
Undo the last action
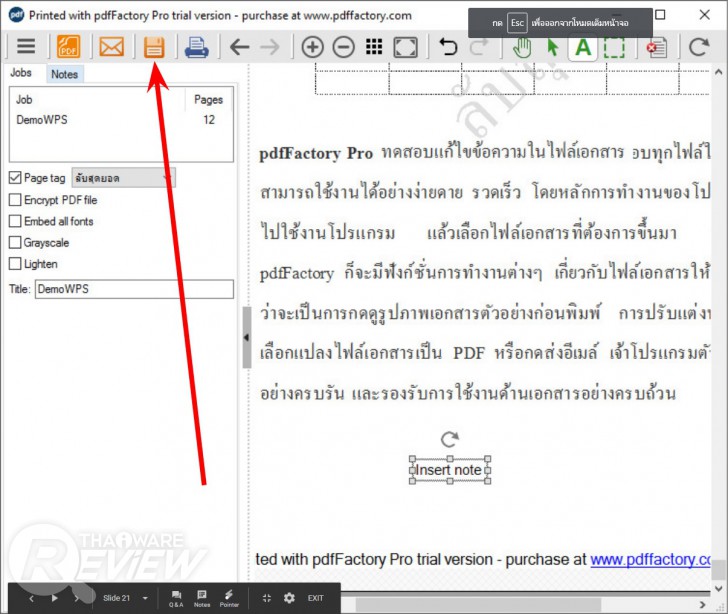click(448, 47)
